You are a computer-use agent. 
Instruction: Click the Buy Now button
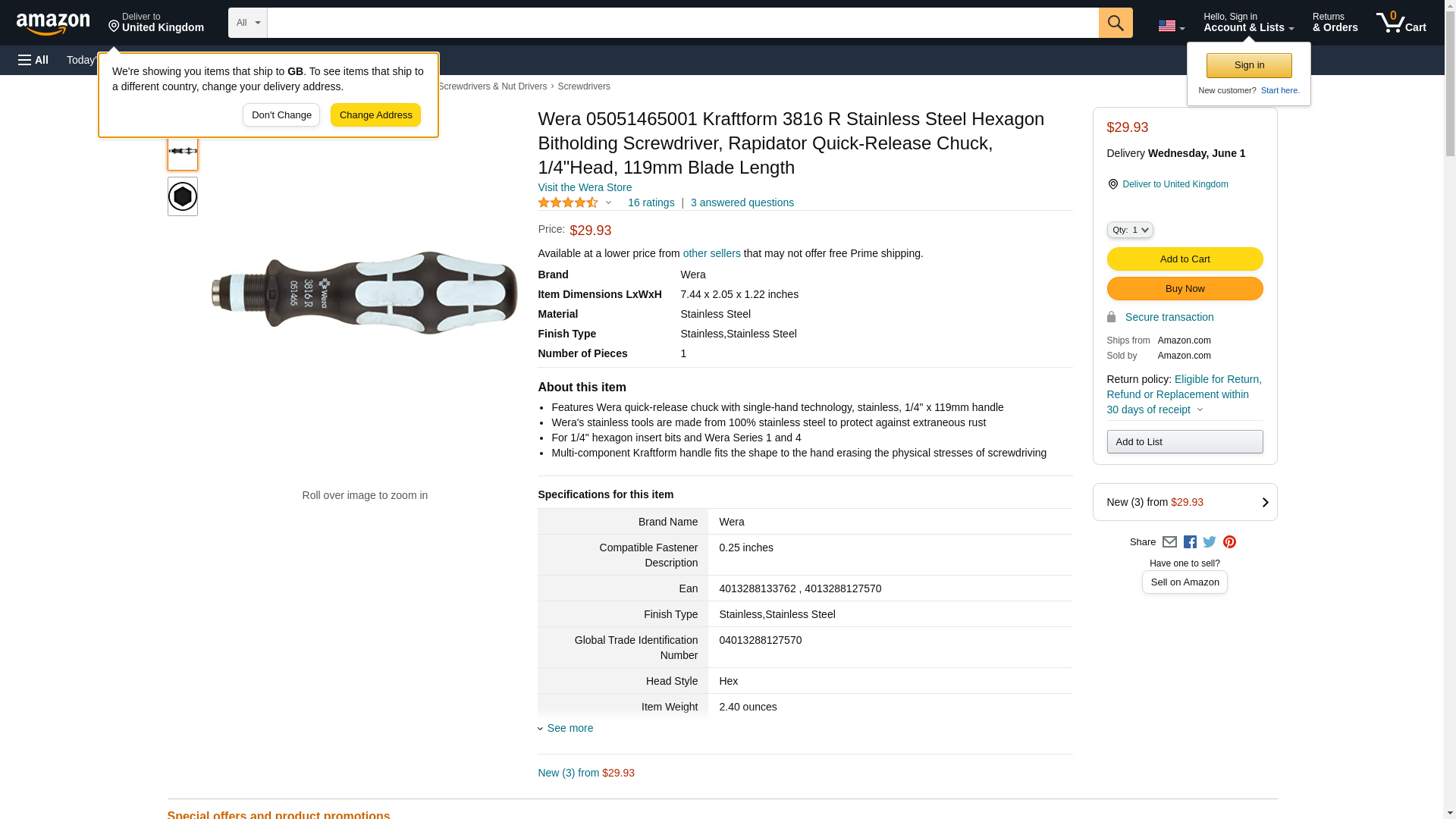coord(1185,289)
